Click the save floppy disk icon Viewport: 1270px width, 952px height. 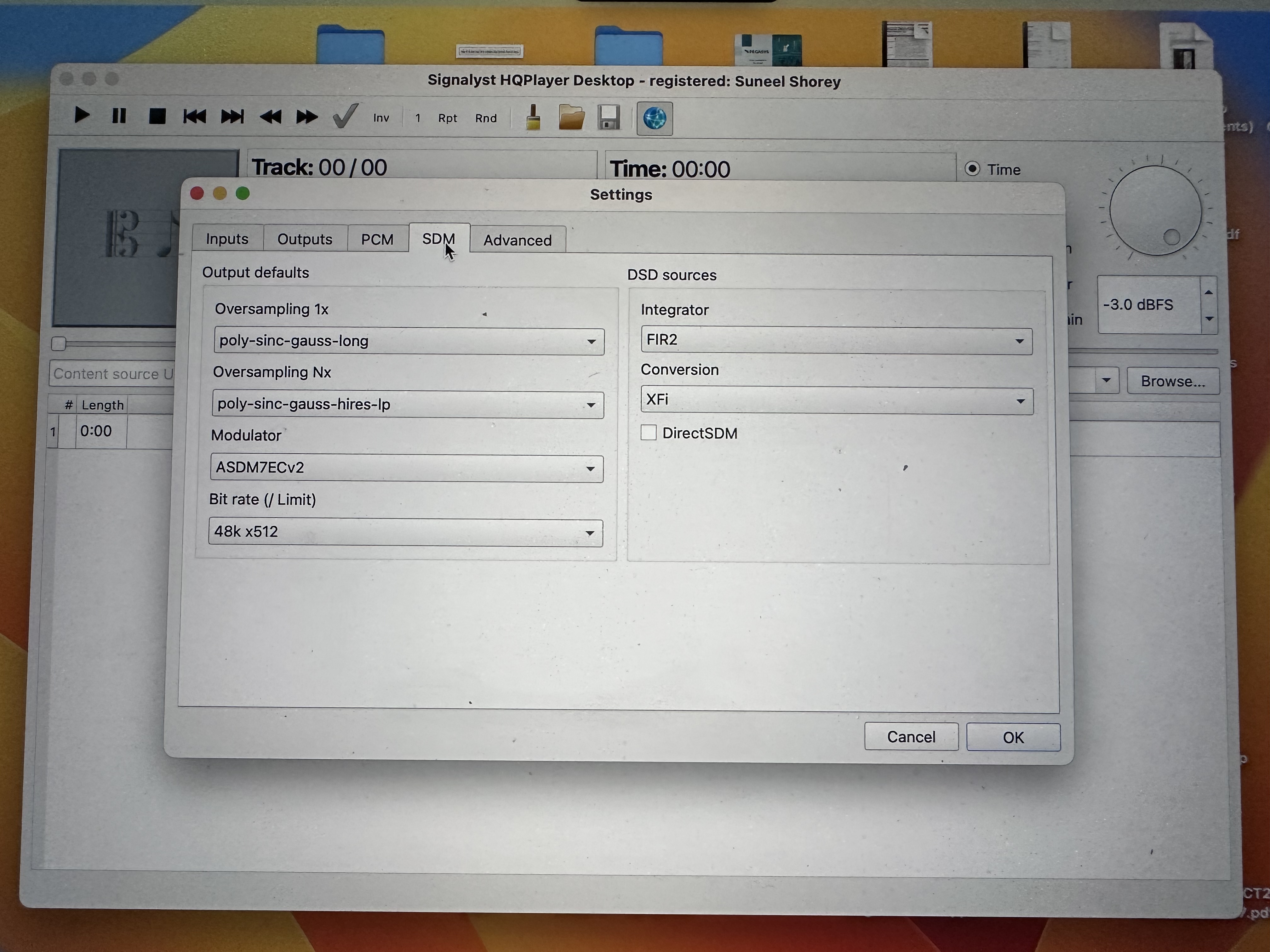pyautogui.click(x=609, y=118)
